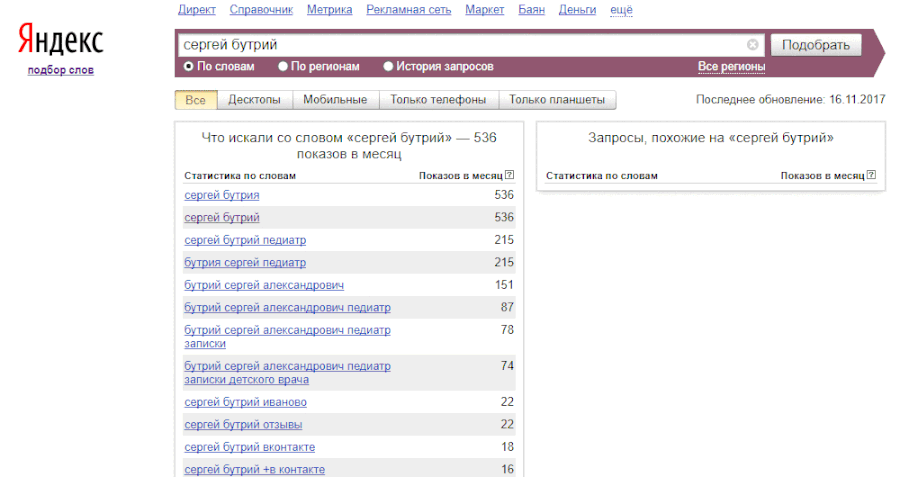Click the 'Подобрать' button
The width and height of the screenshot is (900, 477).
pos(816,45)
